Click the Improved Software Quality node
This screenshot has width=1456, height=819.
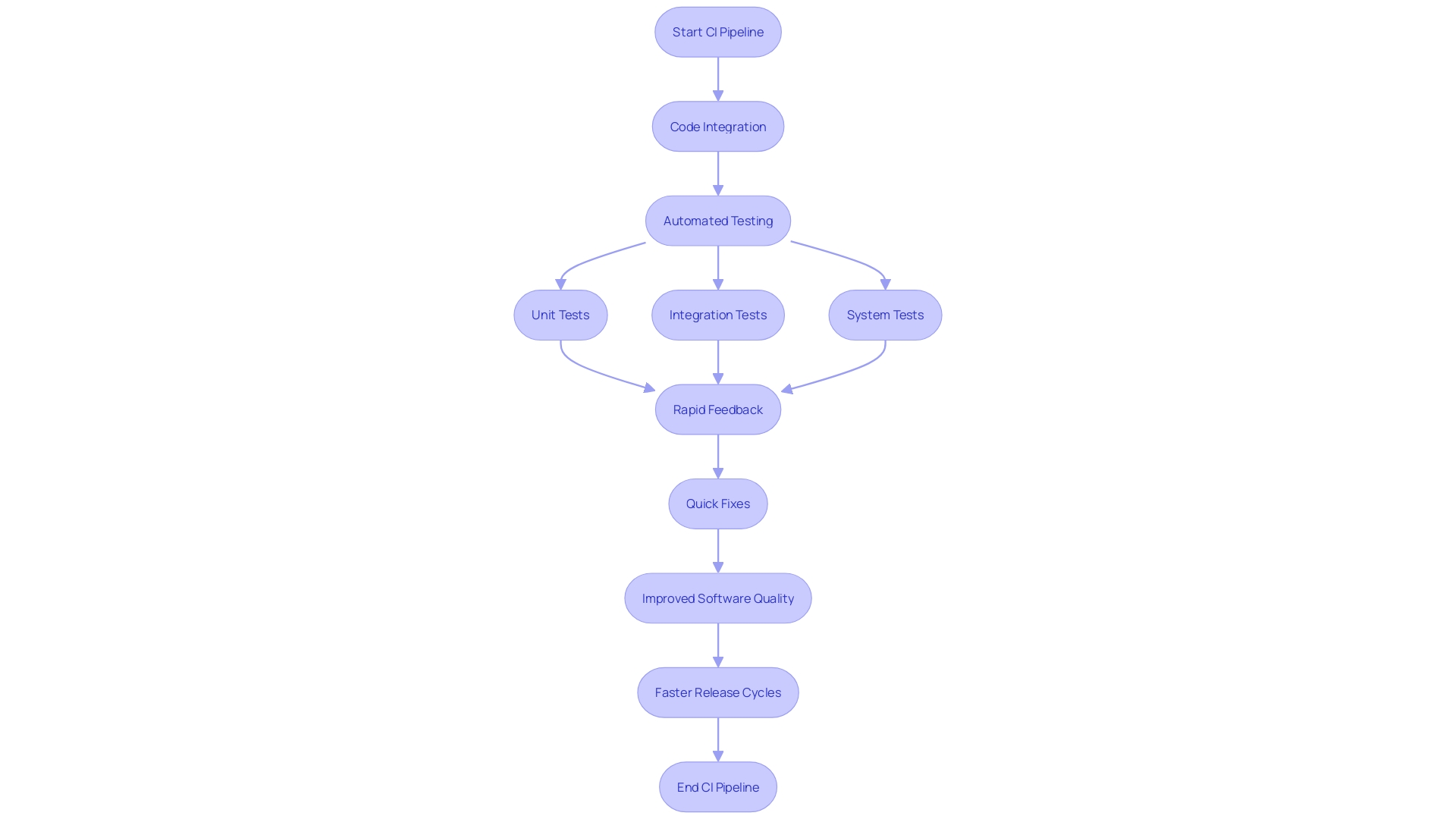(x=718, y=598)
